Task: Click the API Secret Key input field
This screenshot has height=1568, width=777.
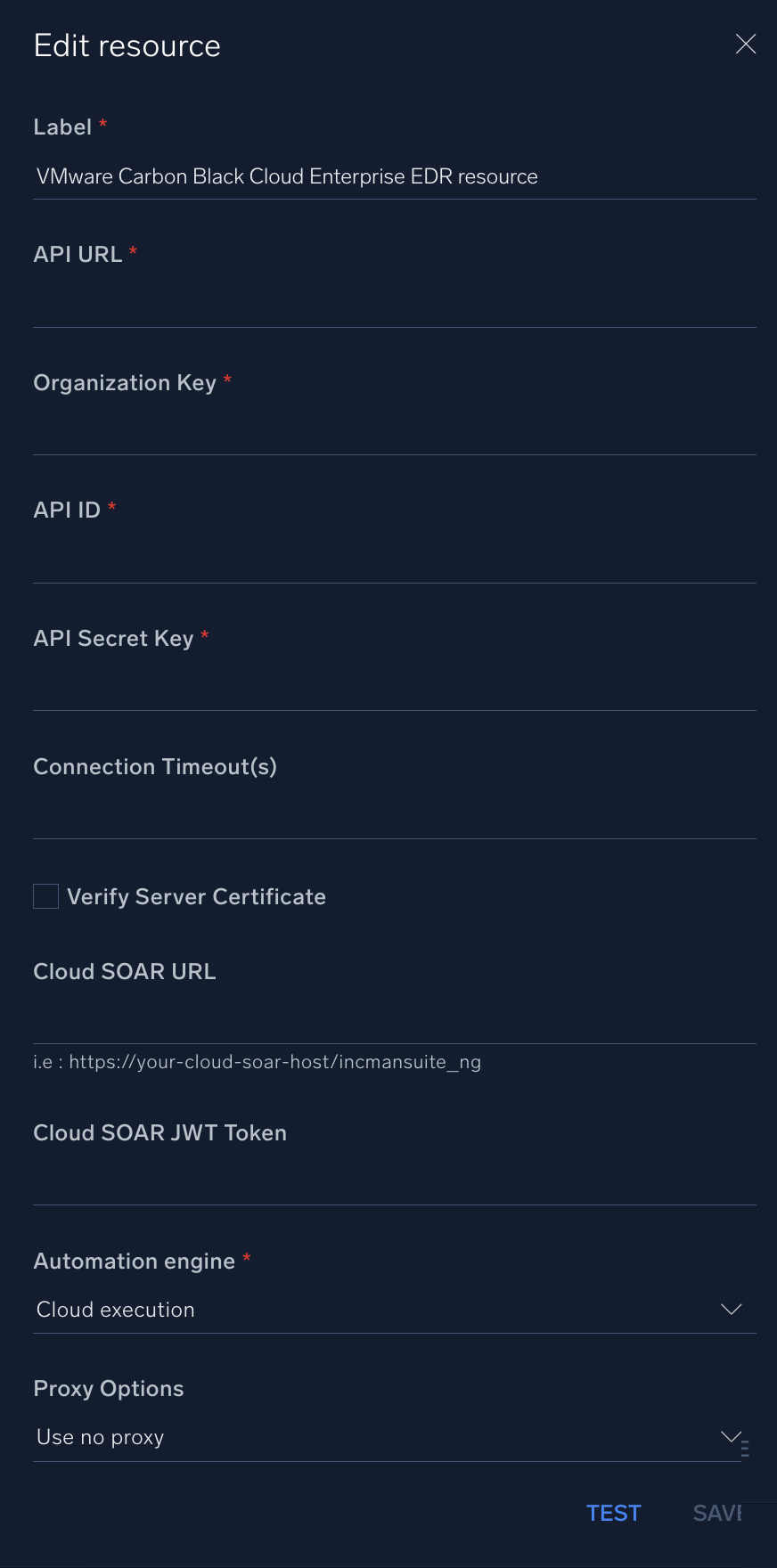Action: 394,688
